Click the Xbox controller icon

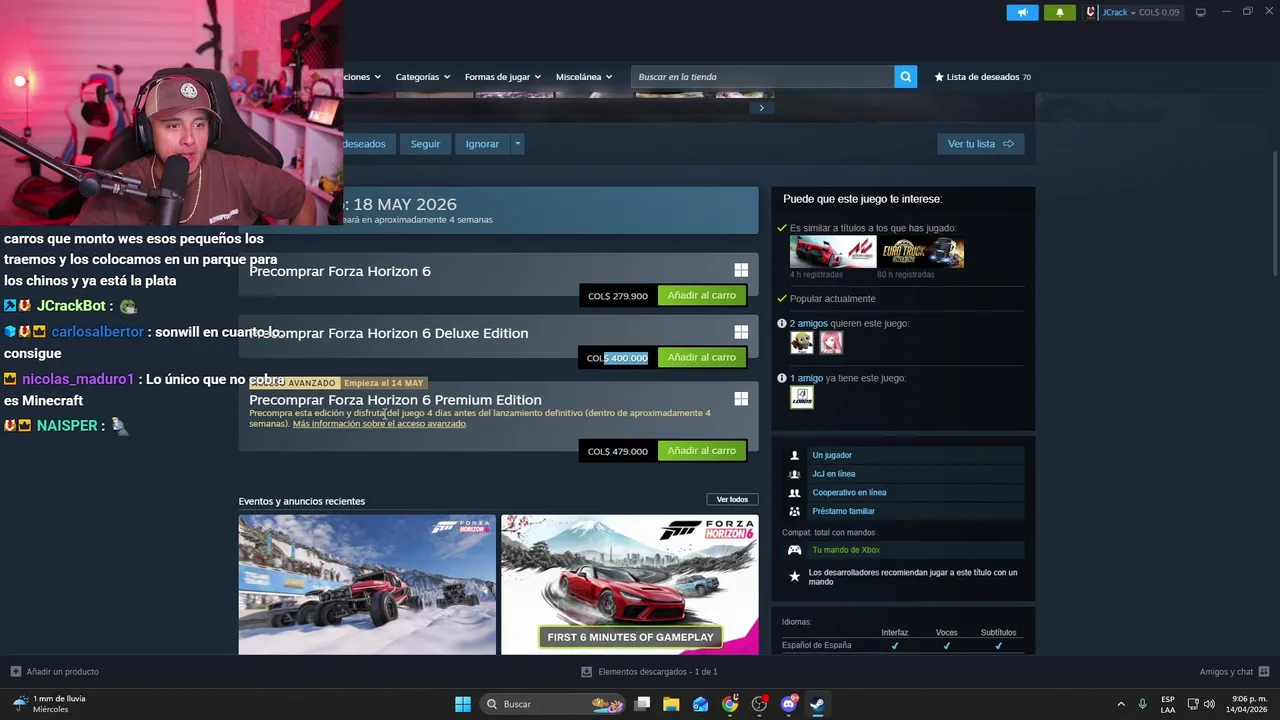click(x=794, y=550)
